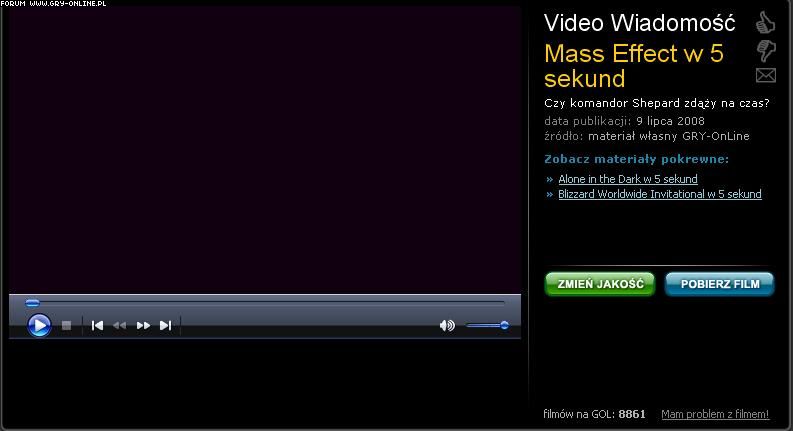The image size is (793, 431).
Task: Click the volume slider
Action: 487,325
